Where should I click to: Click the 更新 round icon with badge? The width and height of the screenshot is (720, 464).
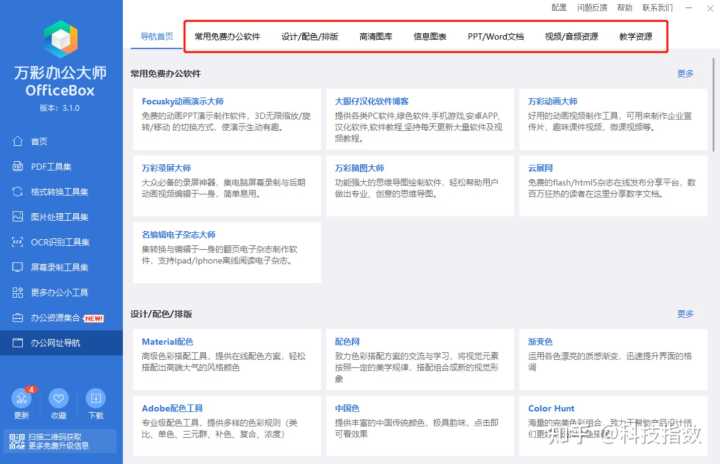click(x=22, y=398)
